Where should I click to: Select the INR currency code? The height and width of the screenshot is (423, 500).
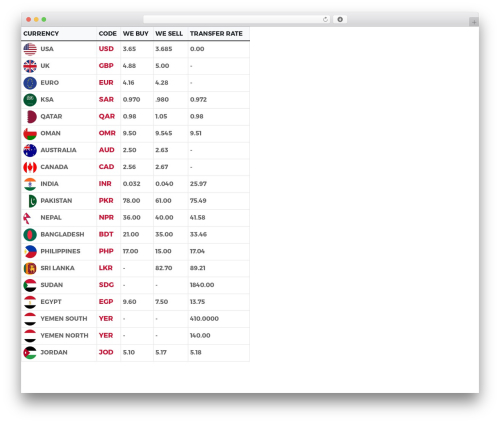point(105,184)
